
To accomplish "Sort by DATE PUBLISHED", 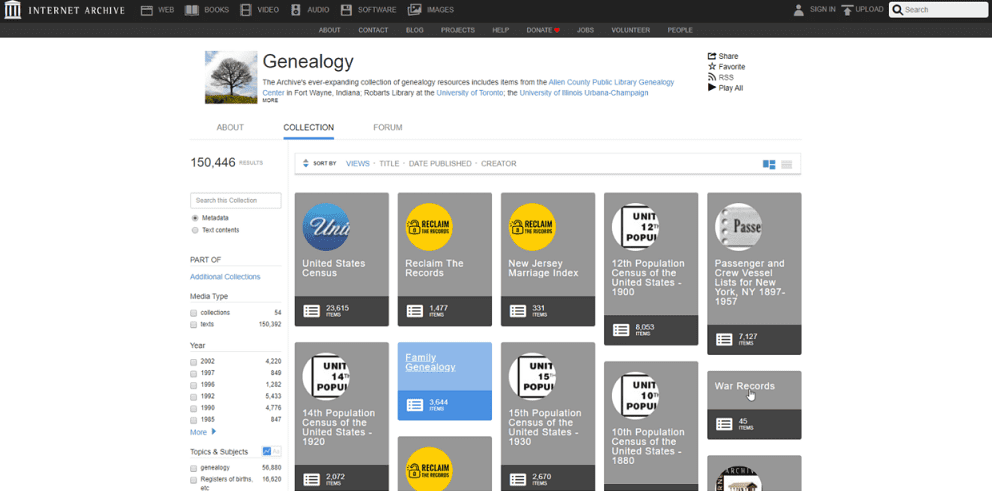I will (x=440, y=163).
